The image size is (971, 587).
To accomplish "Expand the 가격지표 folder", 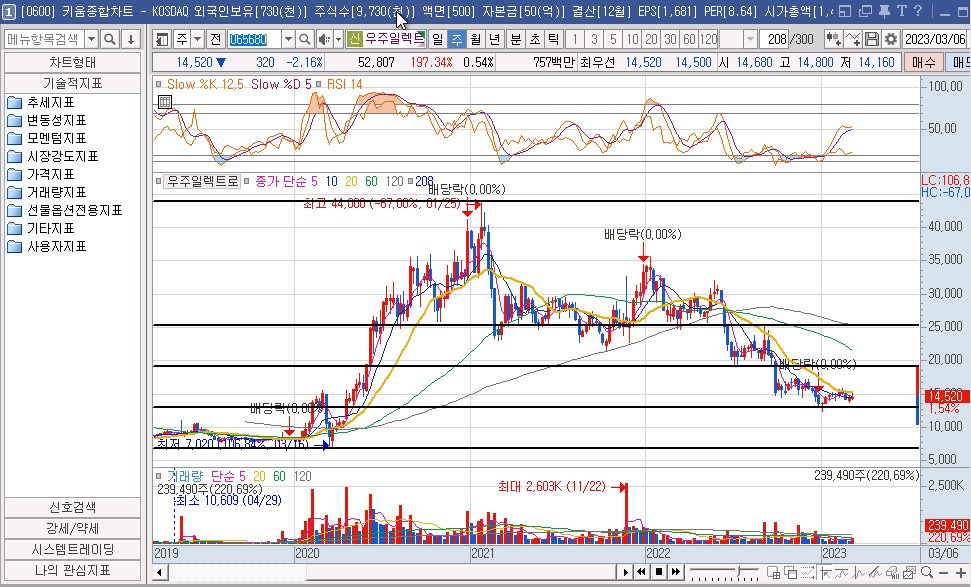I will [41, 174].
